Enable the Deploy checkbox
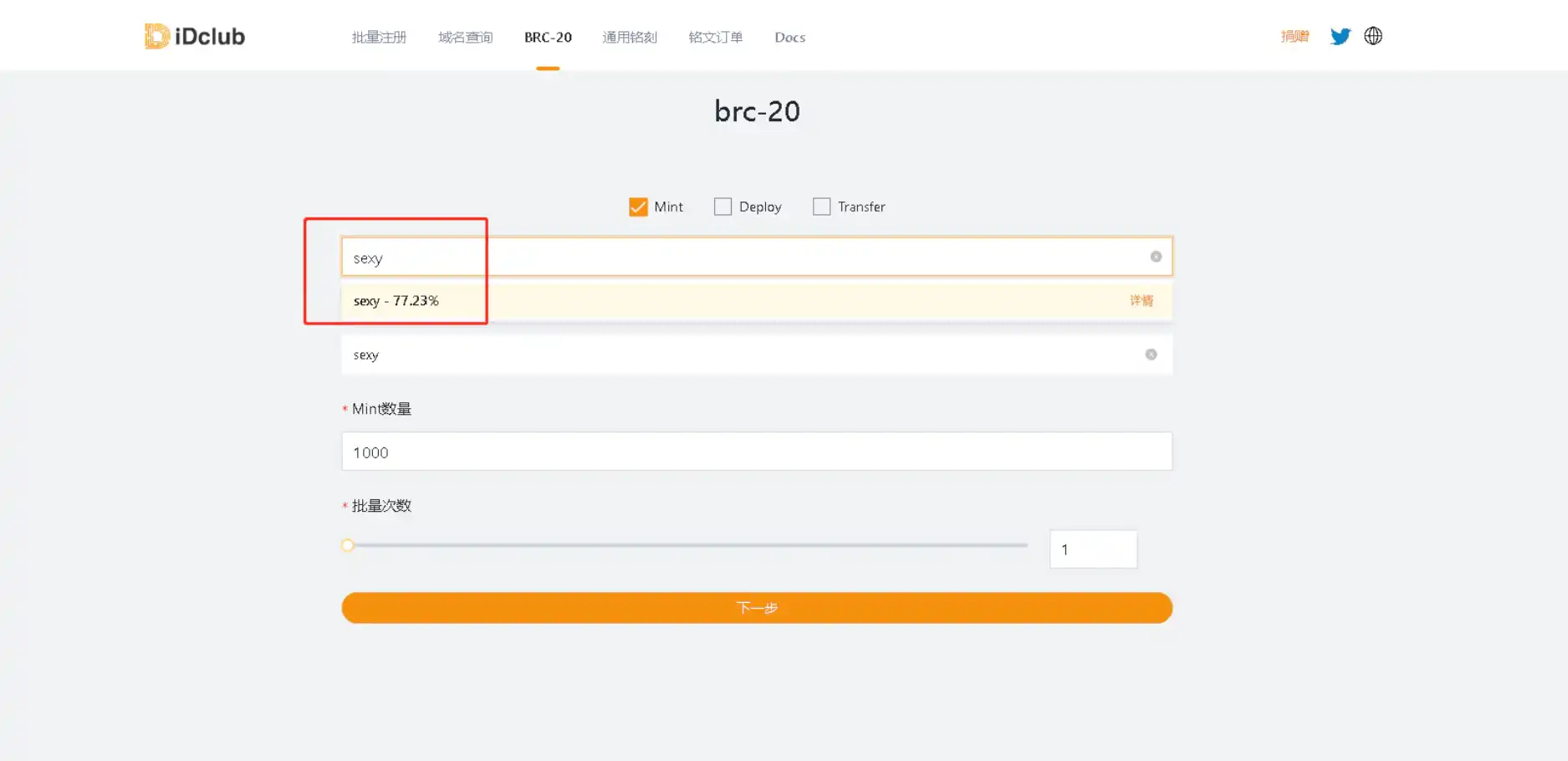The height and width of the screenshot is (761, 1568). 723,207
